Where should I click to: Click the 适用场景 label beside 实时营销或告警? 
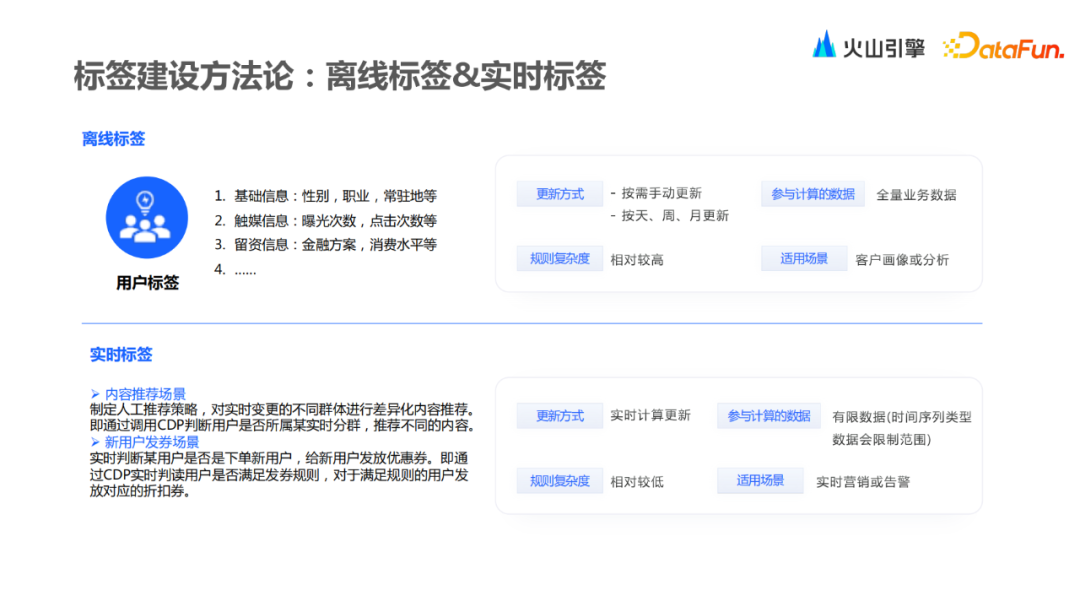pos(761,481)
